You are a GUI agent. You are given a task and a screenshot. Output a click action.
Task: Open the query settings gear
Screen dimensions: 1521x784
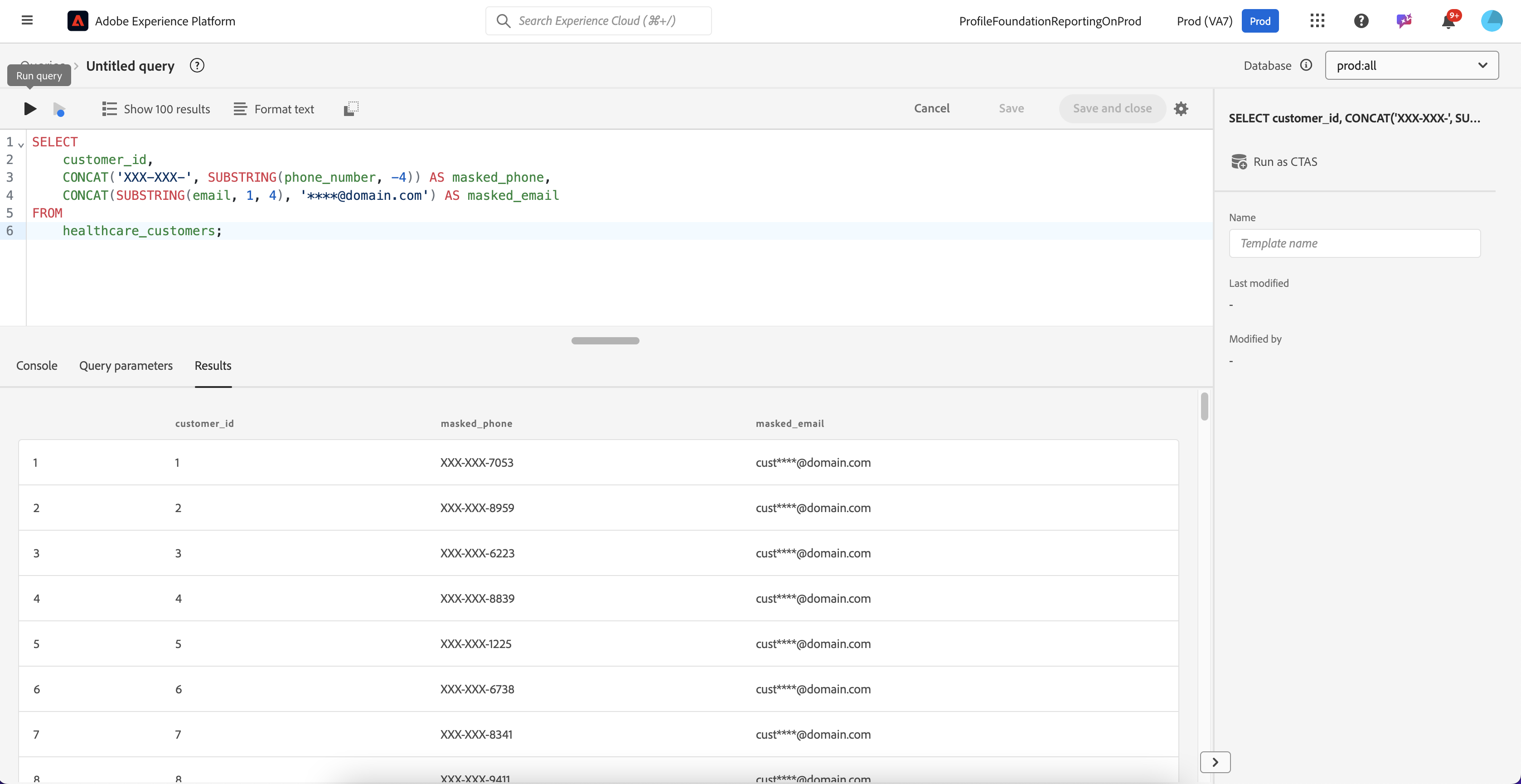1181,109
